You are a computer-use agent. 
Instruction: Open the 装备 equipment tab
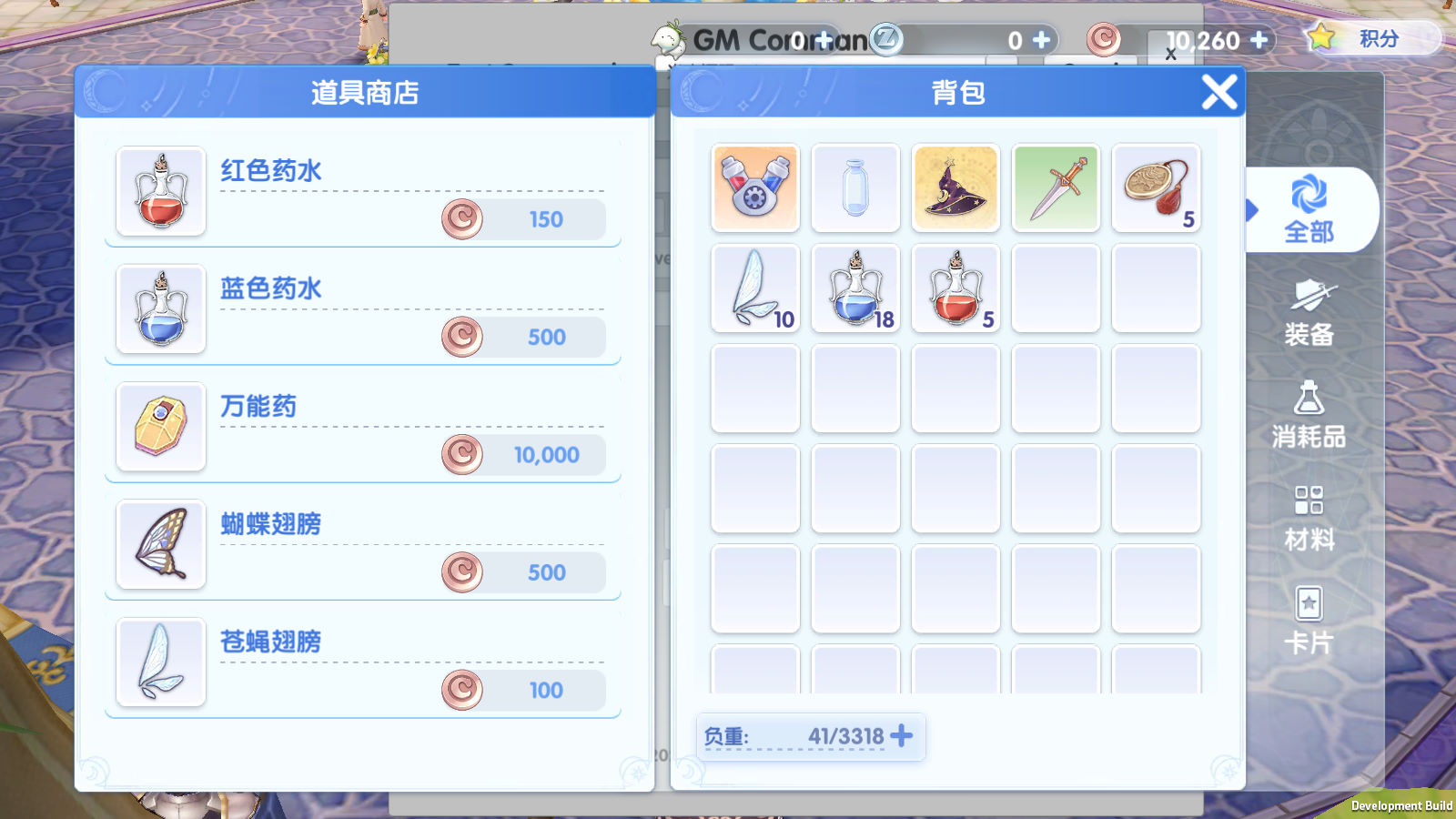1309,313
